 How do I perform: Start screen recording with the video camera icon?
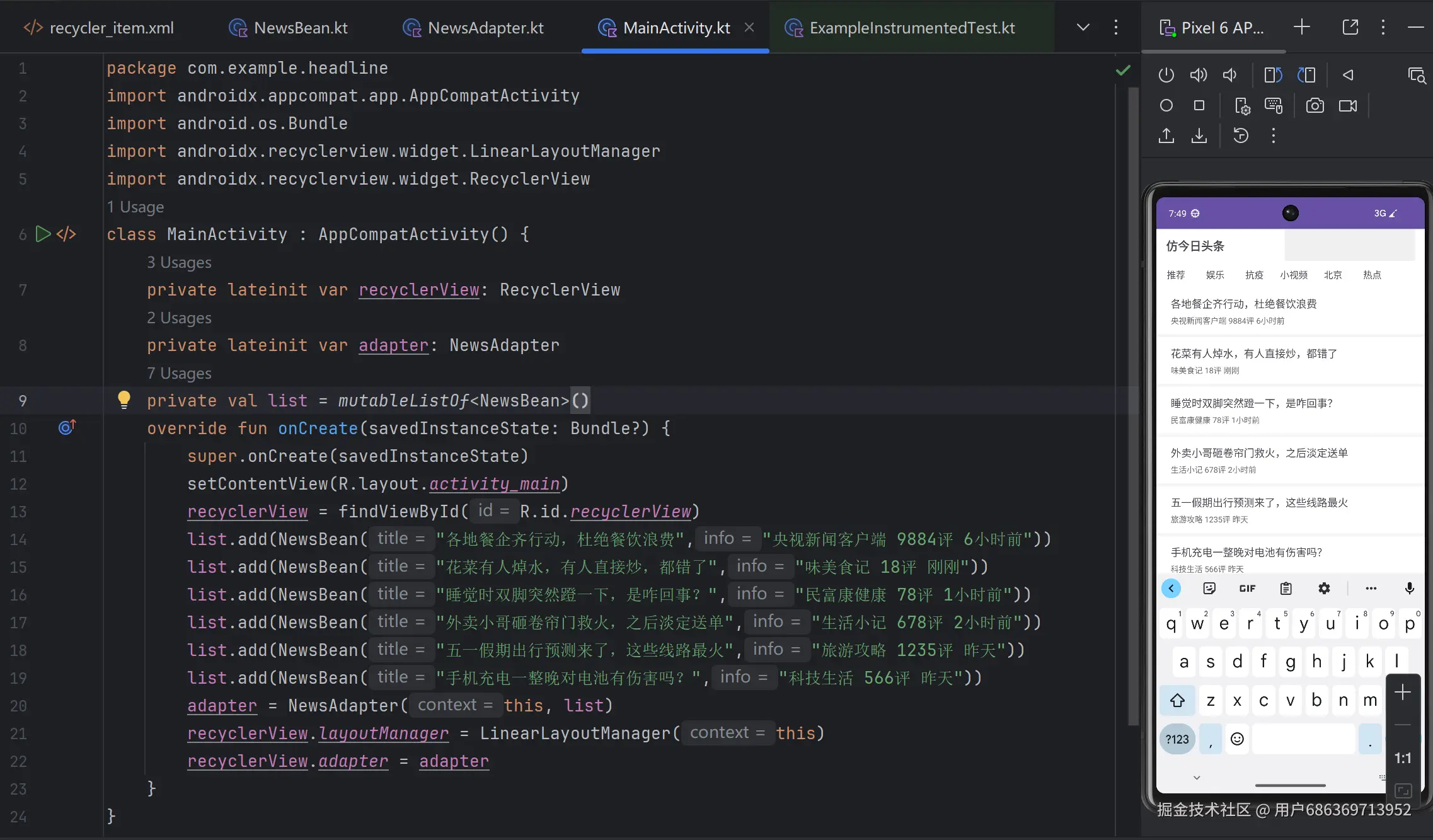click(1348, 106)
